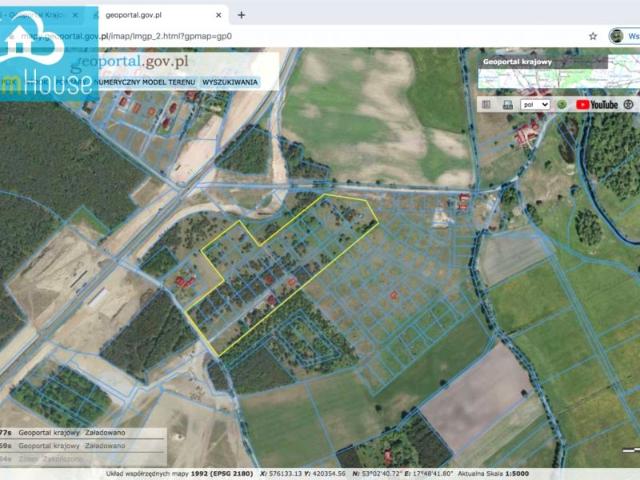Click the grid icon left of the printer icon
640x480 pixels.
486,104
